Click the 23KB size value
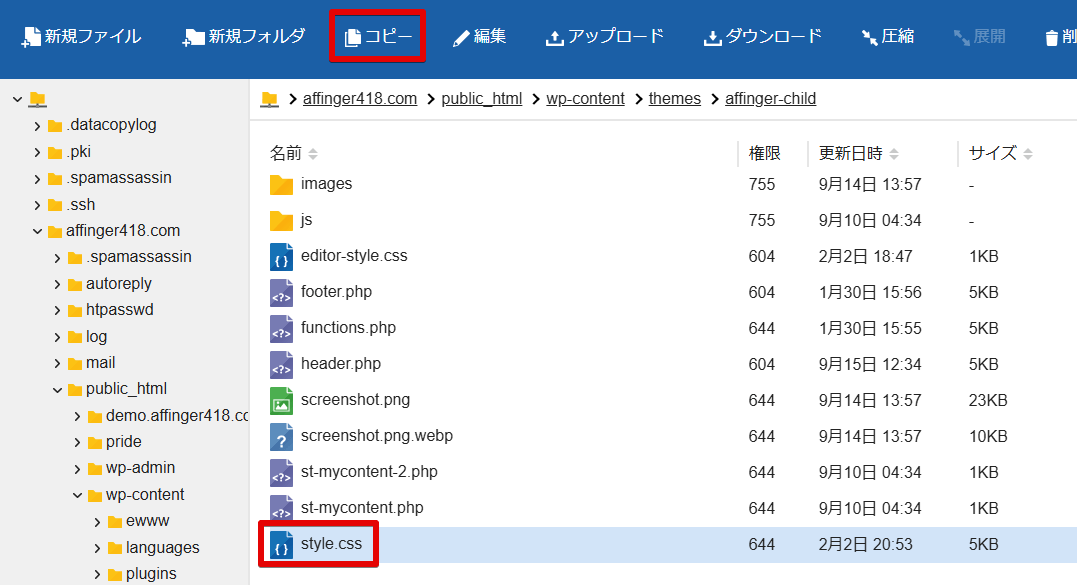The height and width of the screenshot is (585, 1077). click(x=988, y=400)
